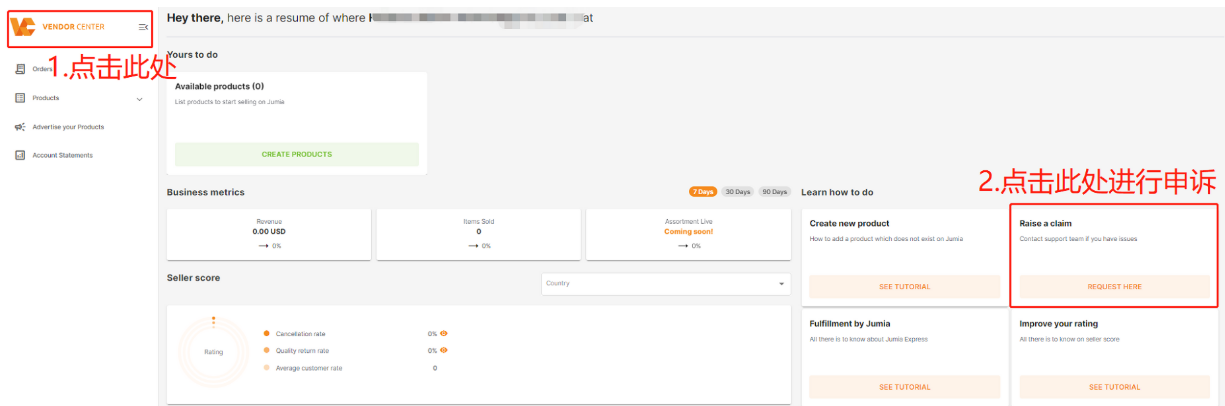Select the Products menu label

click(x=46, y=98)
